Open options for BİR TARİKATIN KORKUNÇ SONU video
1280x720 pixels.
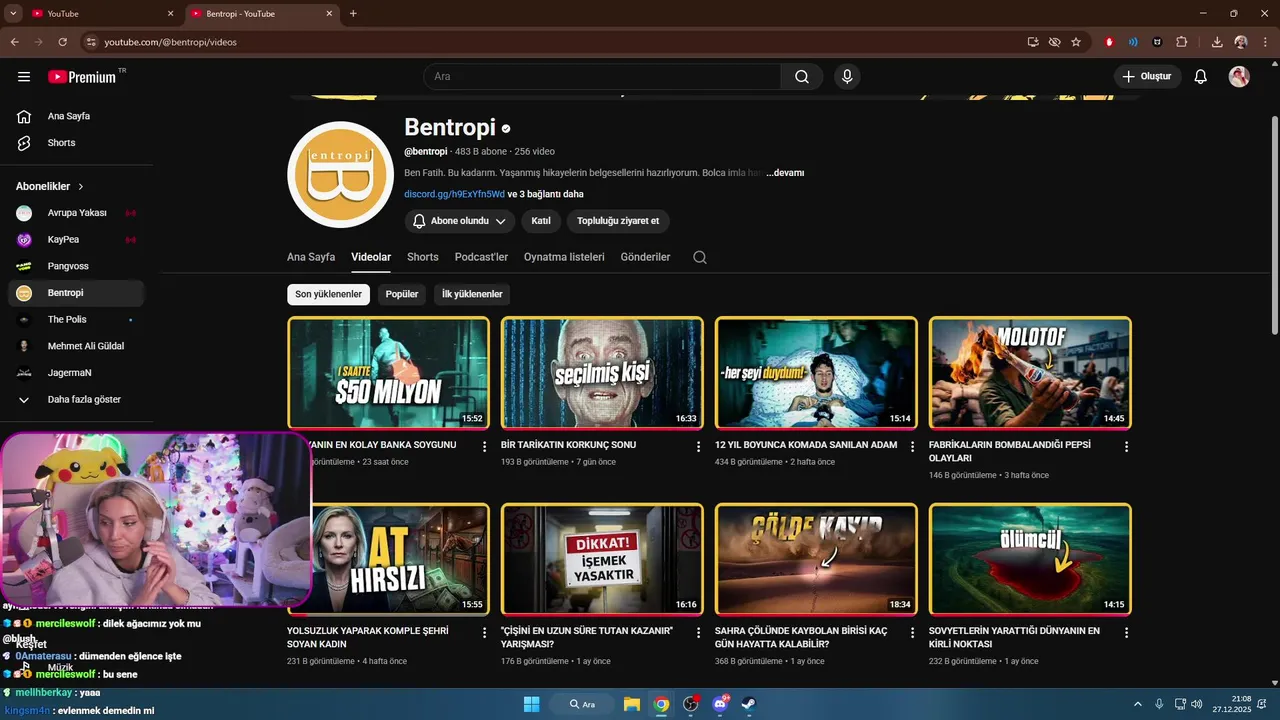(698, 447)
